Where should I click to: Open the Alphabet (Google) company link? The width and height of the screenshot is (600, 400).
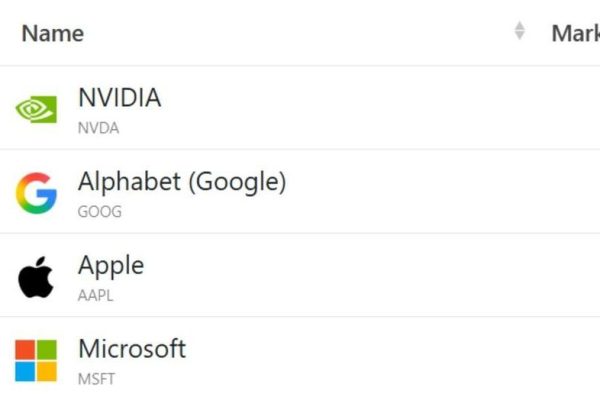coord(182,182)
